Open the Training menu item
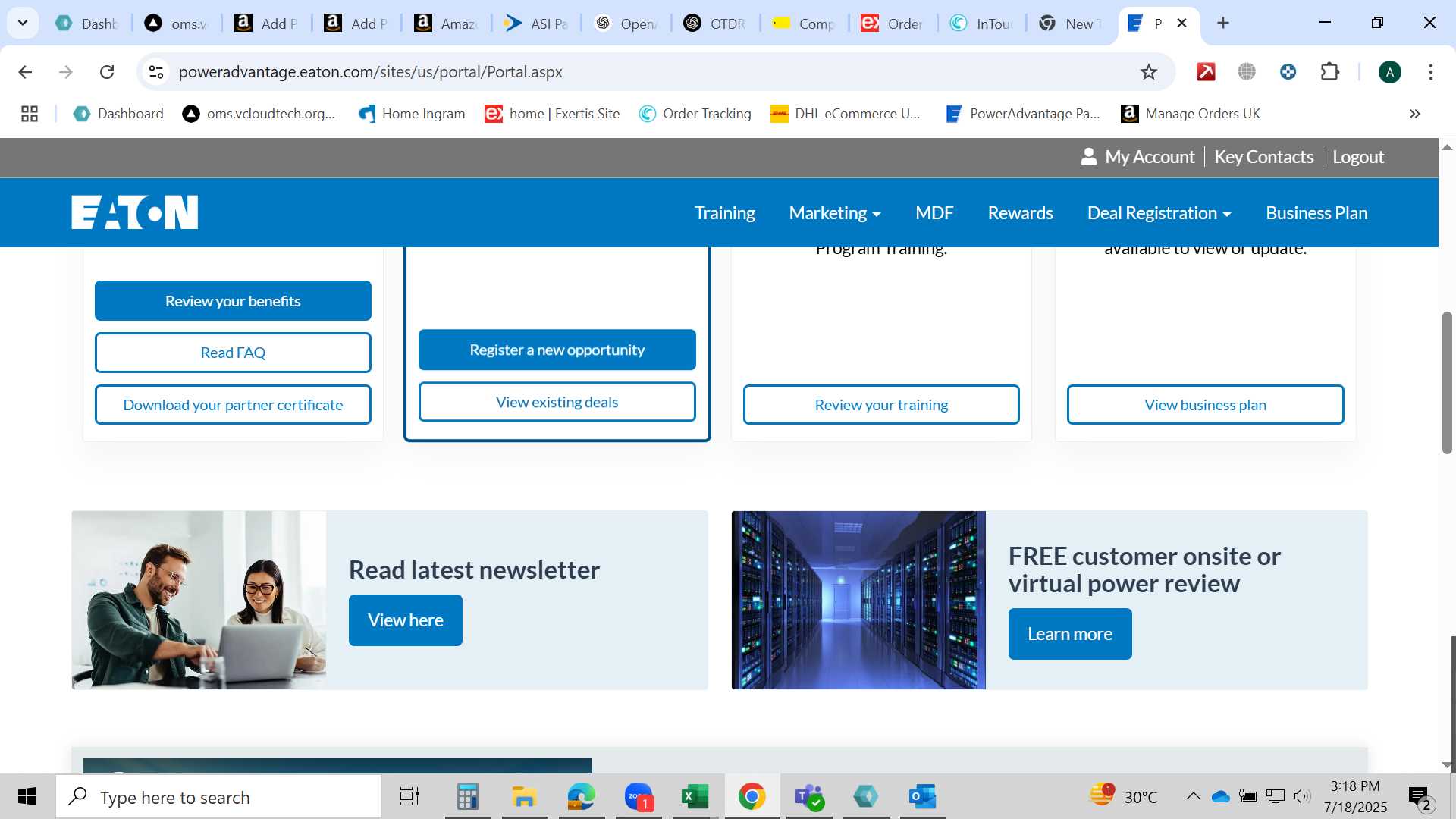The height and width of the screenshot is (819, 1456). [725, 213]
